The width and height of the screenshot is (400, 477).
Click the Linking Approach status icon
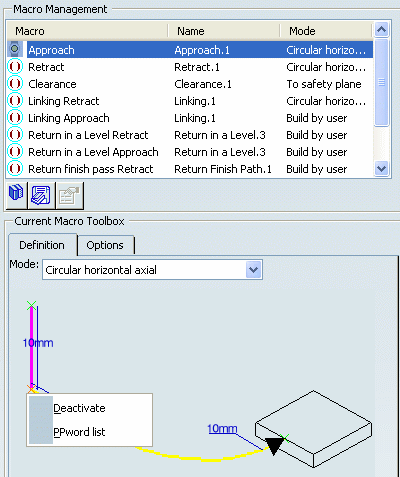15,118
